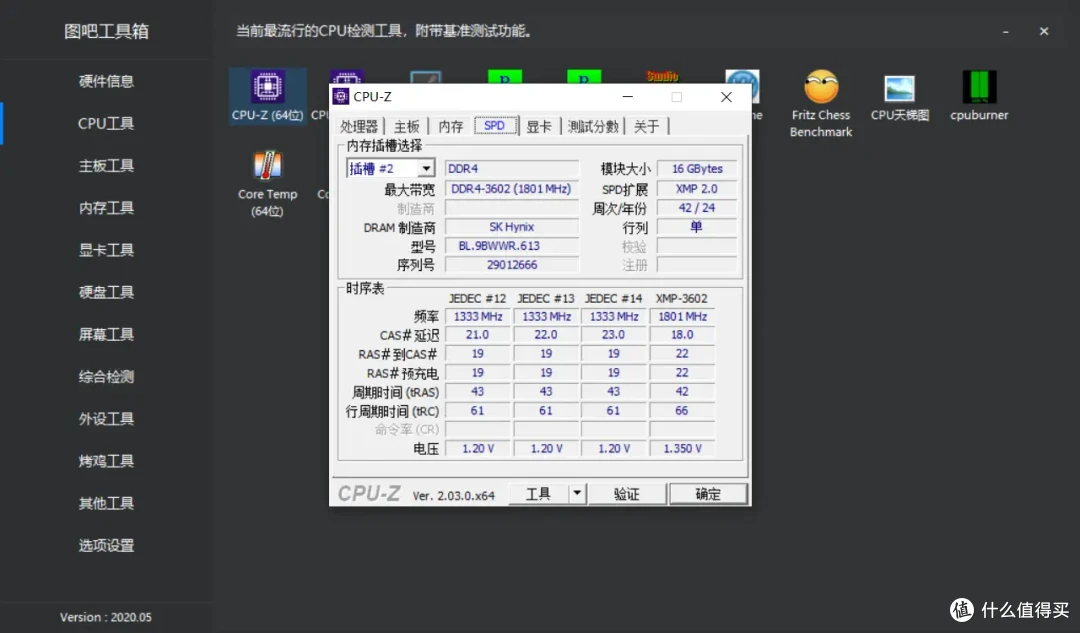Click the 图吧工具箱 title text
Screen dimensions: 1080x633
pos(106,31)
